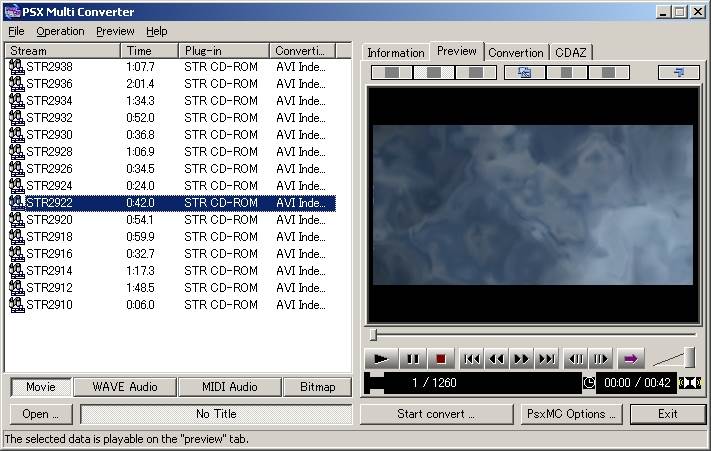Select the STR2924 stream row
The width and height of the screenshot is (711, 451).
[172, 186]
